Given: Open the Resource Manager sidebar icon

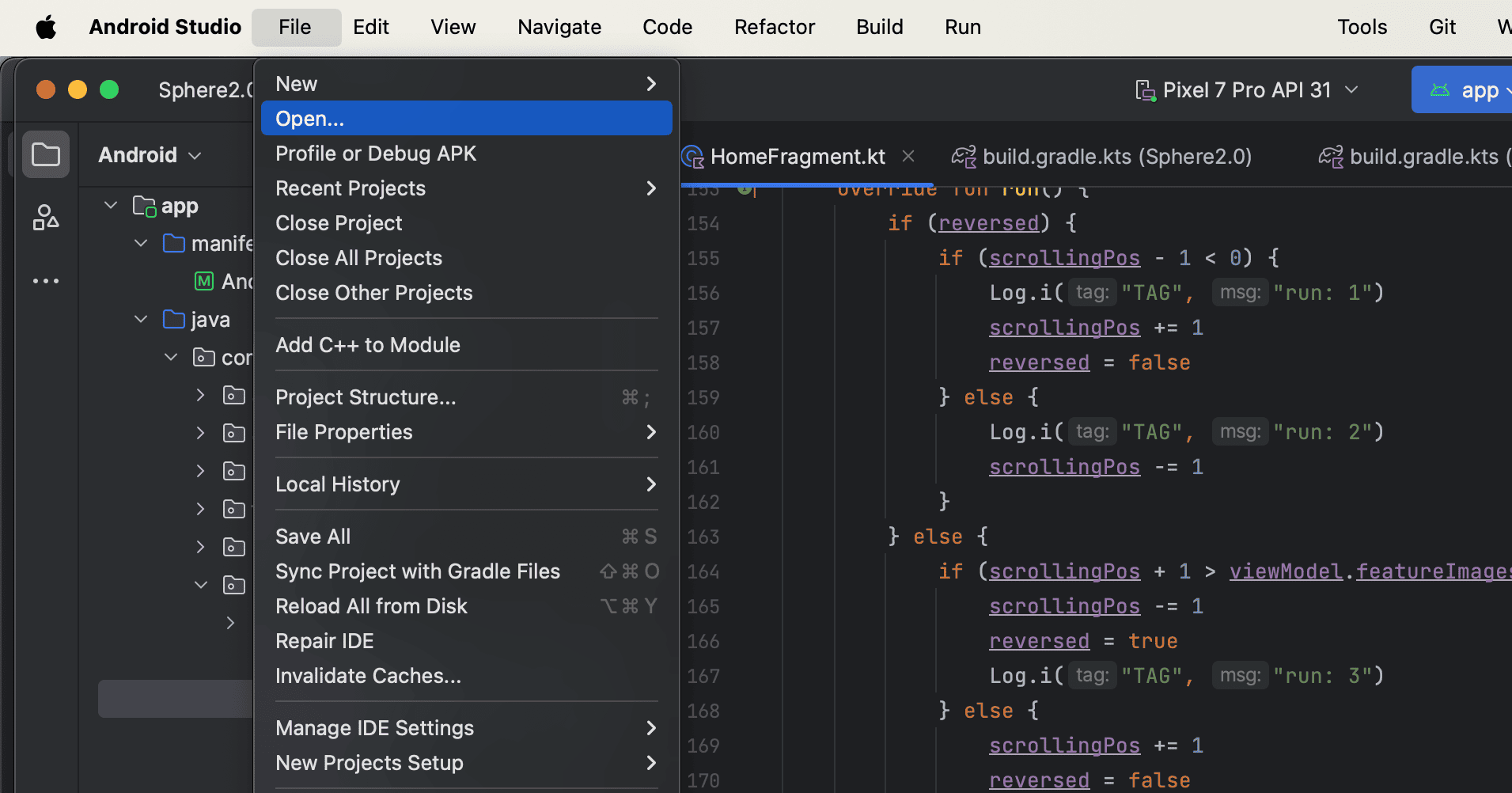Looking at the screenshot, I should 46,218.
